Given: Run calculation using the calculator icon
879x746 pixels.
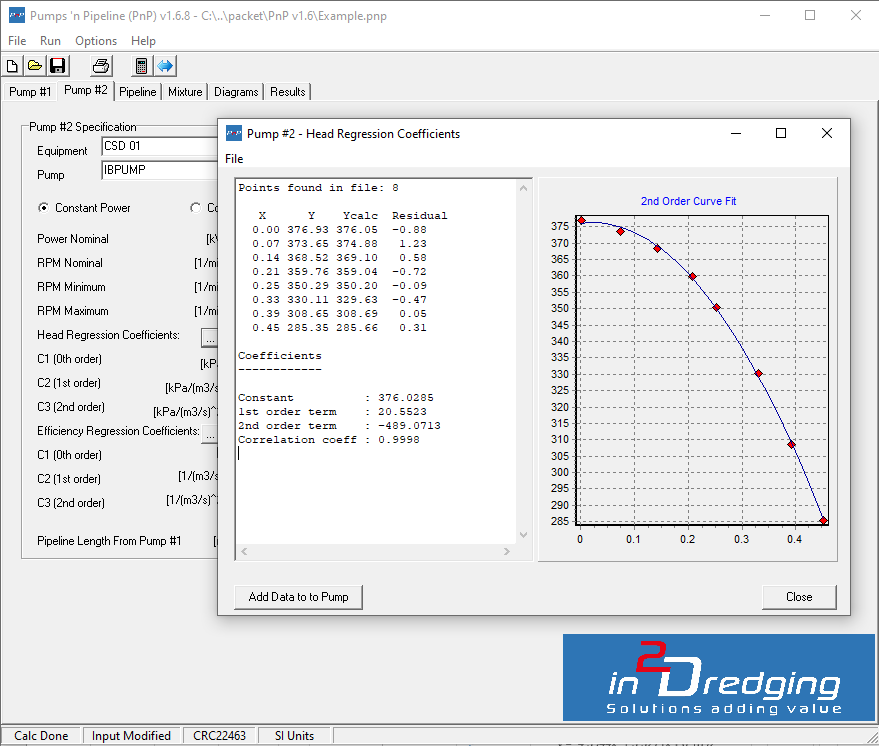Looking at the screenshot, I should [141, 65].
